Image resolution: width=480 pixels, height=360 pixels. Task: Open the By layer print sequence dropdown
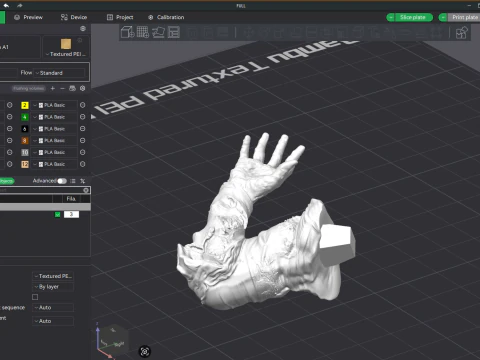(x=53, y=287)
